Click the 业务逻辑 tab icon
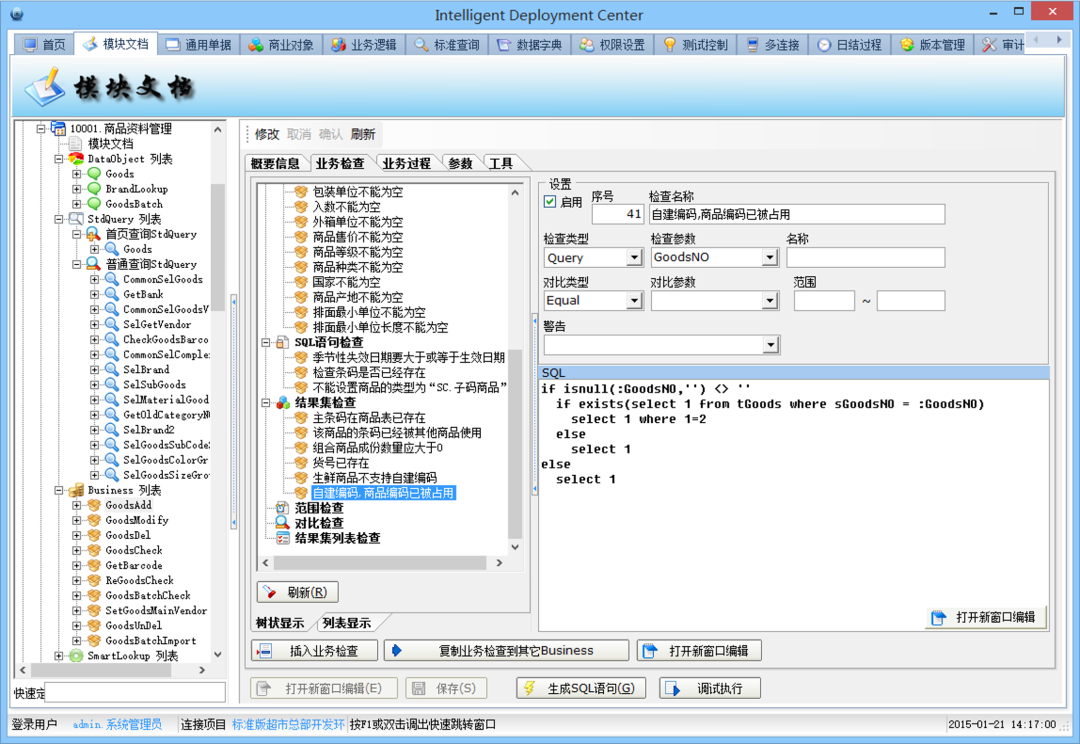Screen dimensions: 1080x744 [x=338, y=45]
